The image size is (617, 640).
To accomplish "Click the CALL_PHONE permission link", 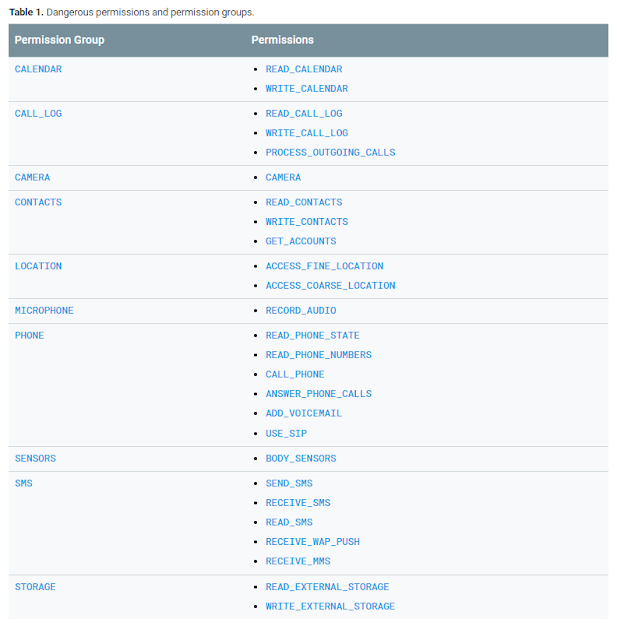I will click(295, 375).
